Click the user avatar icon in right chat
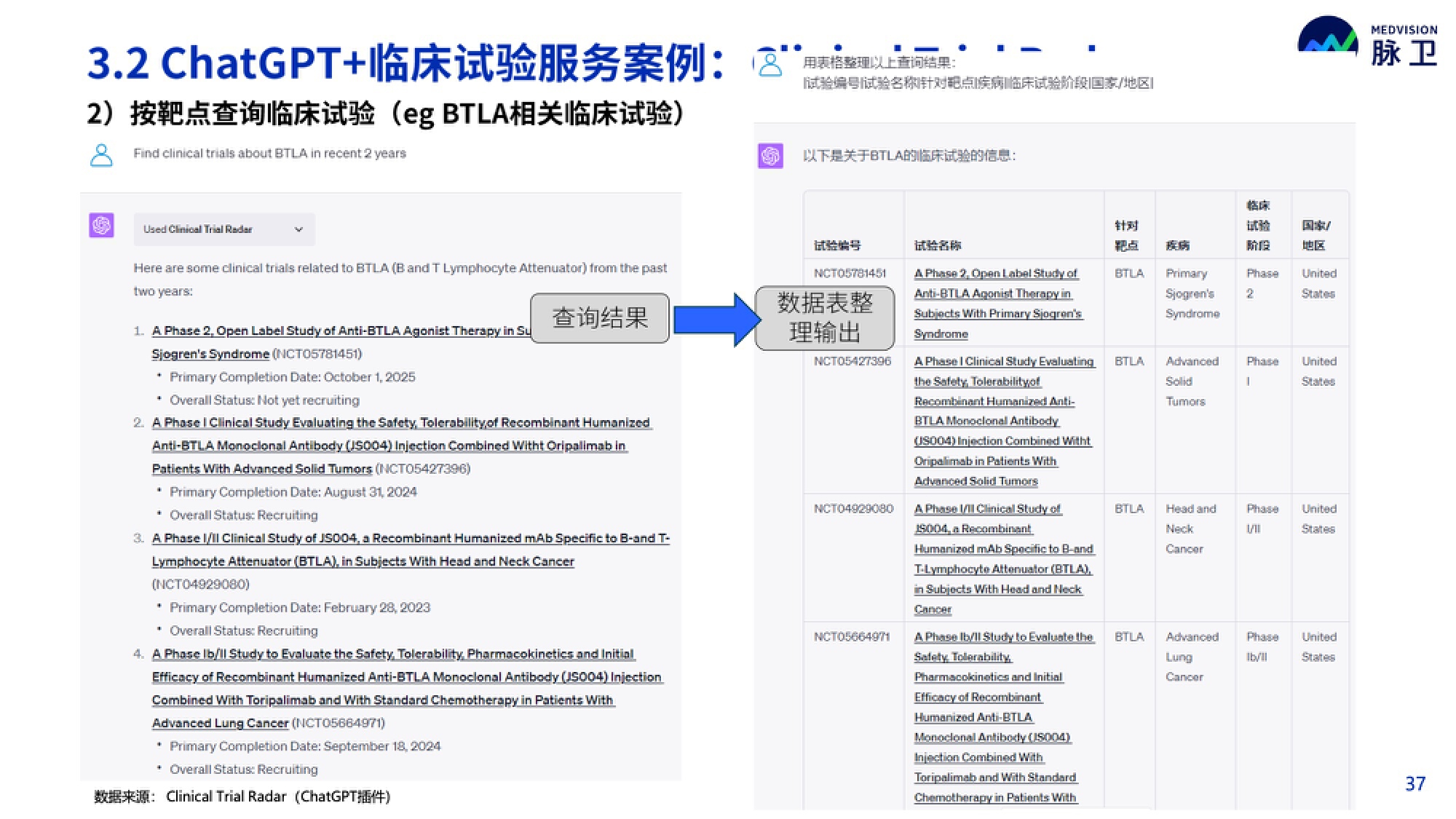This screenshot has height=819, width=1456. coord(770,66)
